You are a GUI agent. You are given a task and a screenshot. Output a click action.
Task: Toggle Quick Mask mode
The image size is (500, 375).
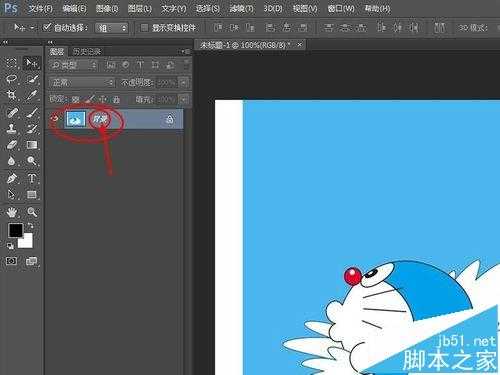11,261
